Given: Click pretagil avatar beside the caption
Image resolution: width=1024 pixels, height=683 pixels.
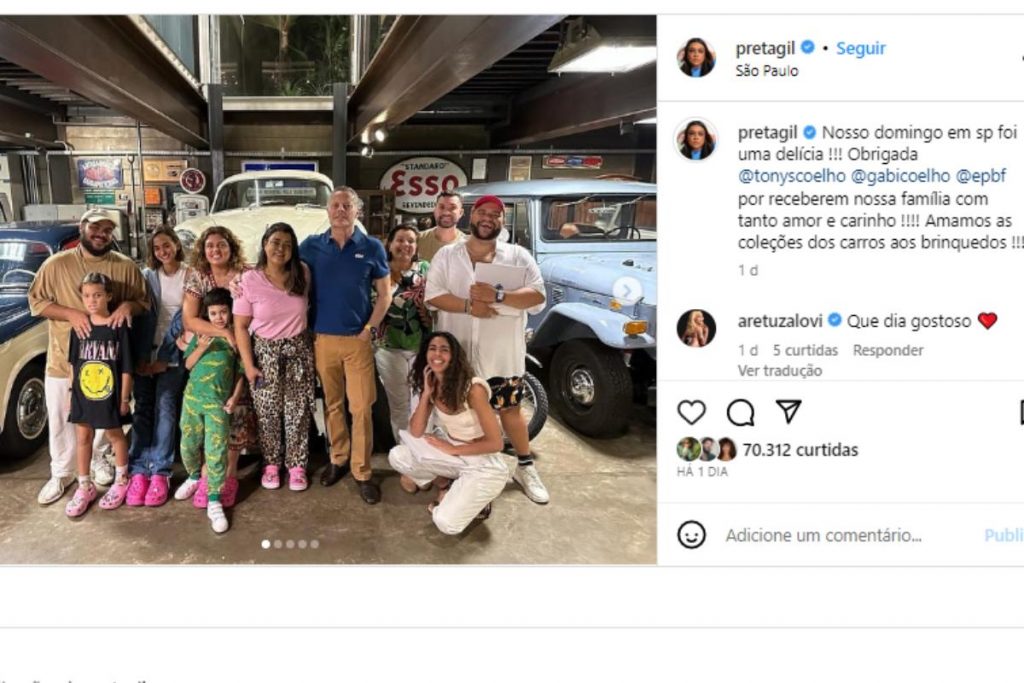Looking at the screenshot, I should coord(696,140).
